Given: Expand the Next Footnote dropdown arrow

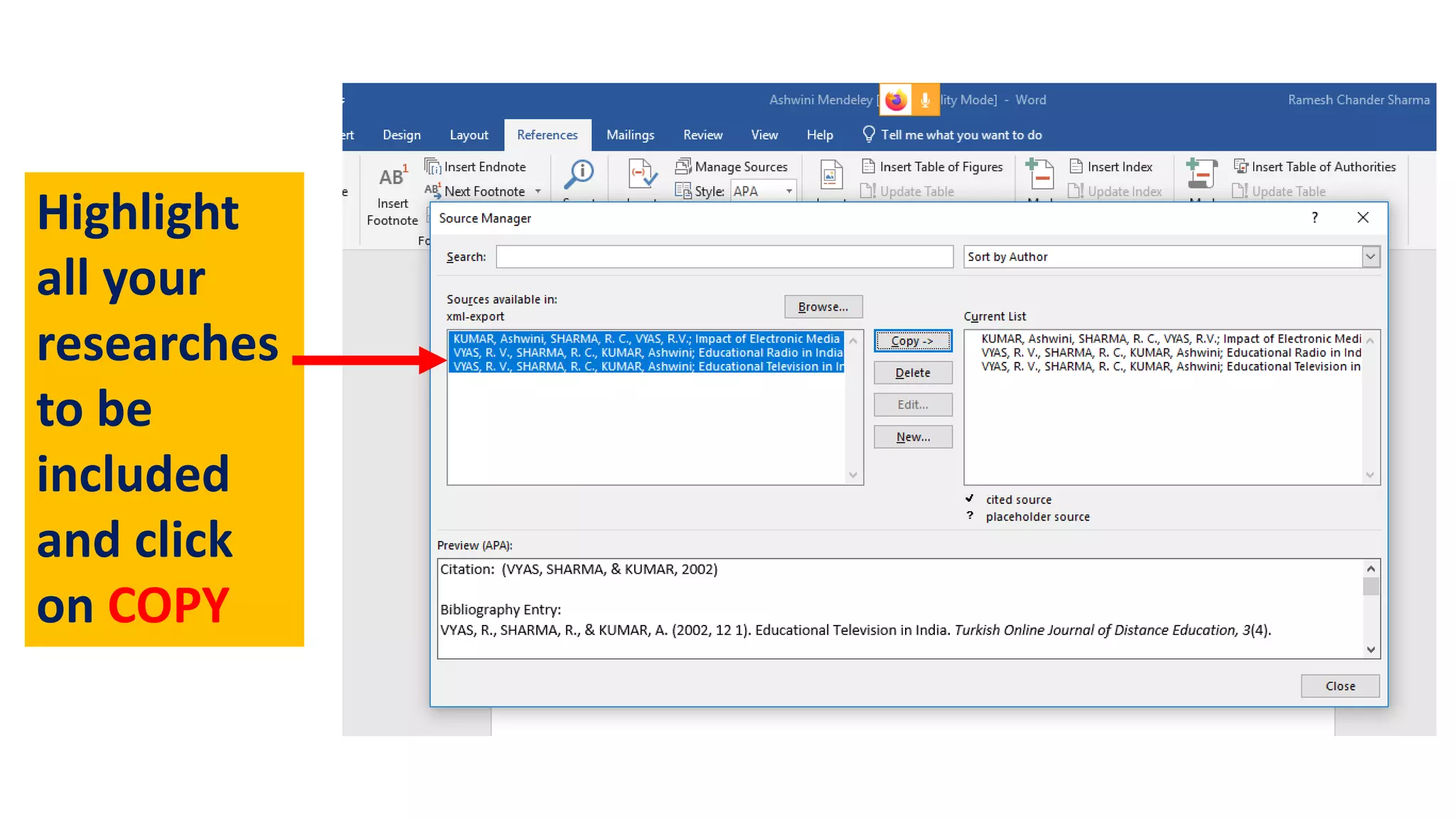Looking at the screenshot, I should click(x=538, y=191).
